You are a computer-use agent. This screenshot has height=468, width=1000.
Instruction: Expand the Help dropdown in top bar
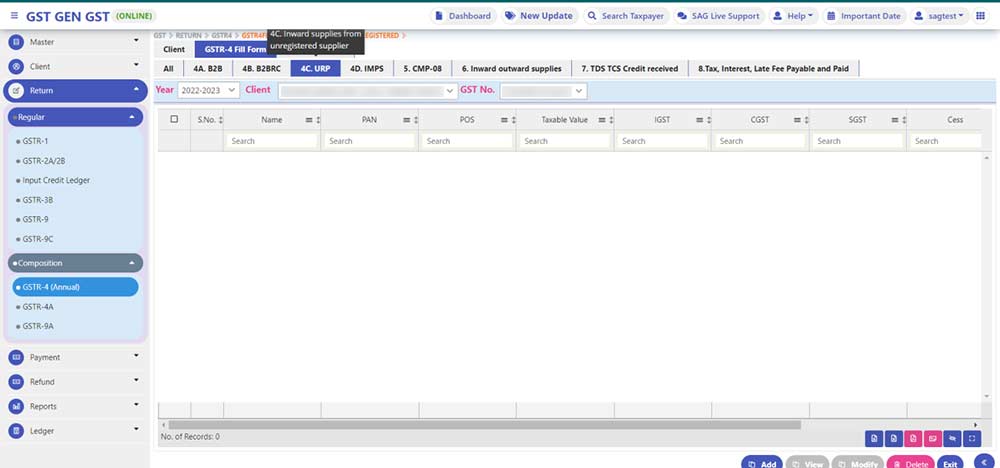click(793, 16)
